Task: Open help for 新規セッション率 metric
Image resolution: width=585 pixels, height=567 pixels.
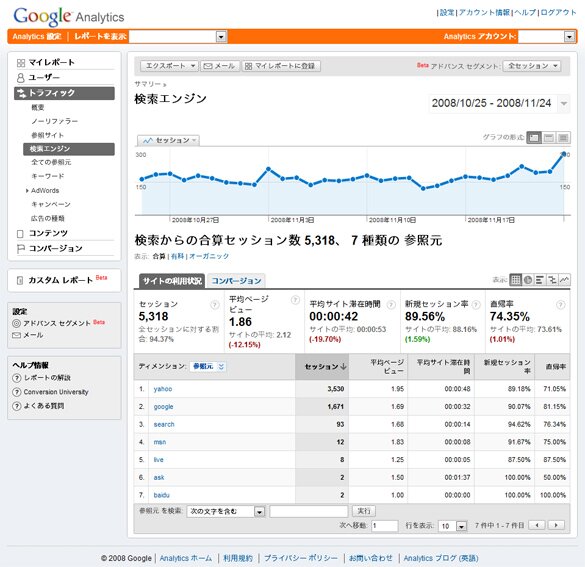Action: tap(476, 305)
